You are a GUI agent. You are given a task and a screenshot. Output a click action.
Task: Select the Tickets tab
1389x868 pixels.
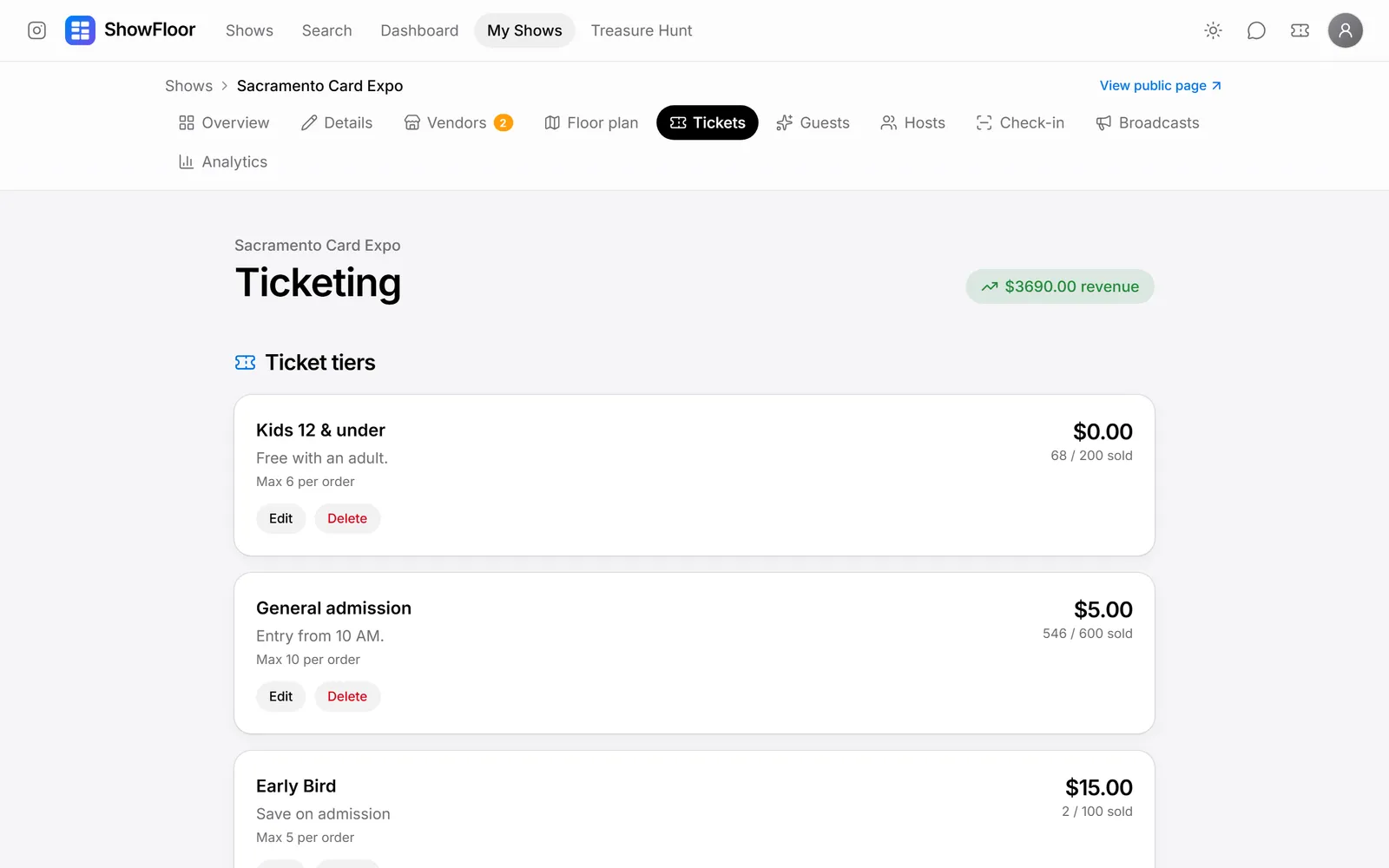click(708, 122)
